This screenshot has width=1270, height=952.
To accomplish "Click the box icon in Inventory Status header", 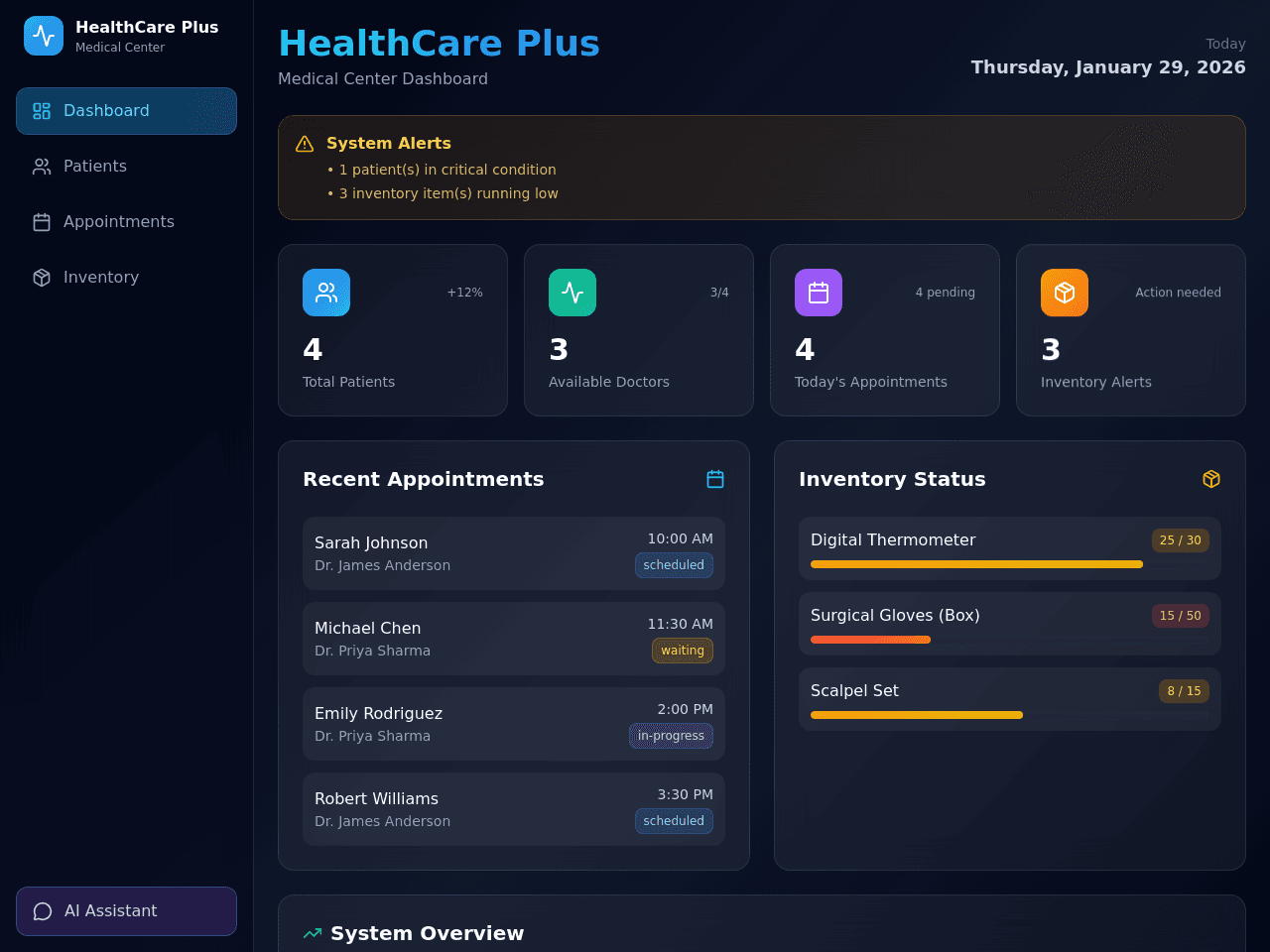I will coord(1211,479).
